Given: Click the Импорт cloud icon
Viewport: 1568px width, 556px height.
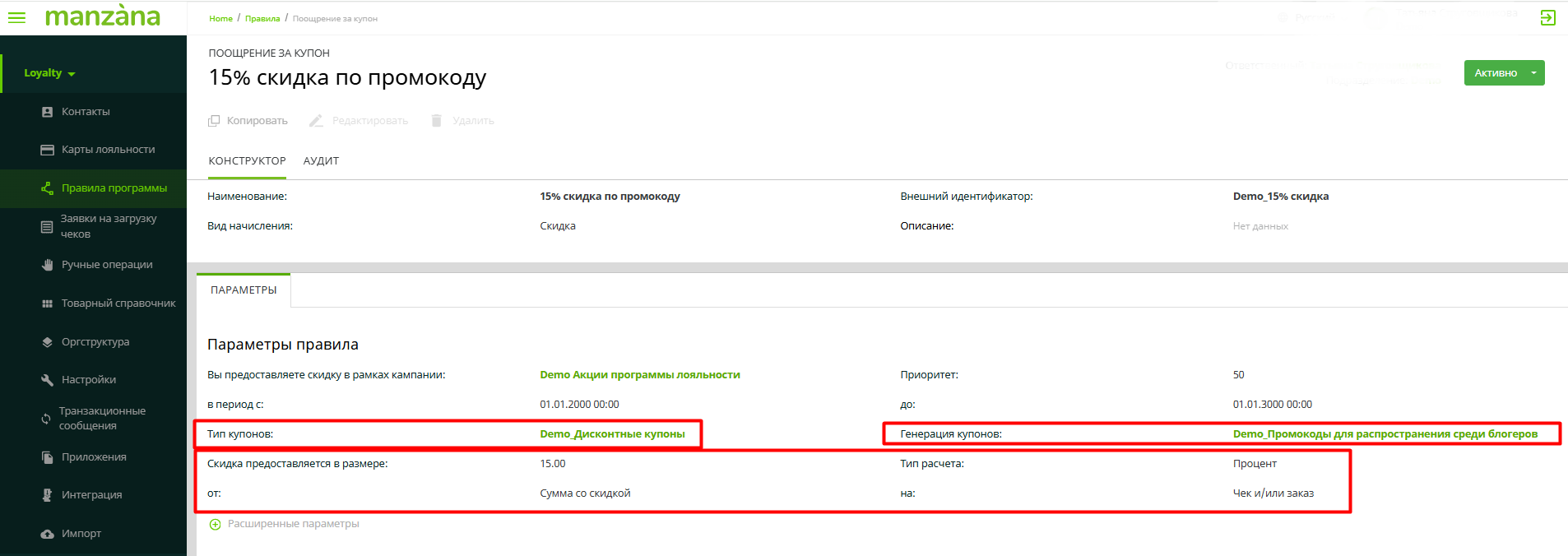Looking at the screenshot, I should click(47, 534).
